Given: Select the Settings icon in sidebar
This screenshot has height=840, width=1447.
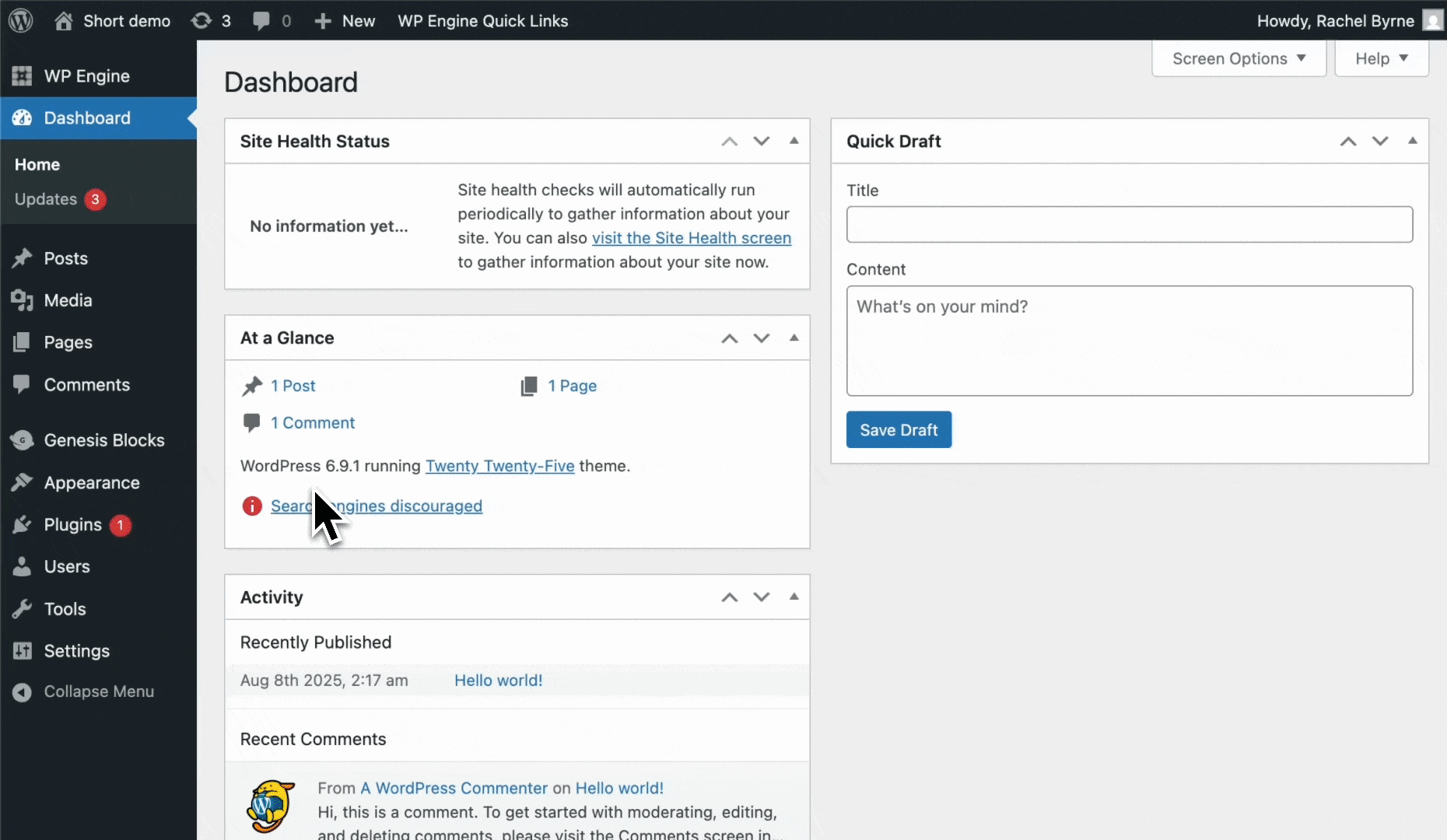Looking at the screenshot, I should click(x=23, y=651).
